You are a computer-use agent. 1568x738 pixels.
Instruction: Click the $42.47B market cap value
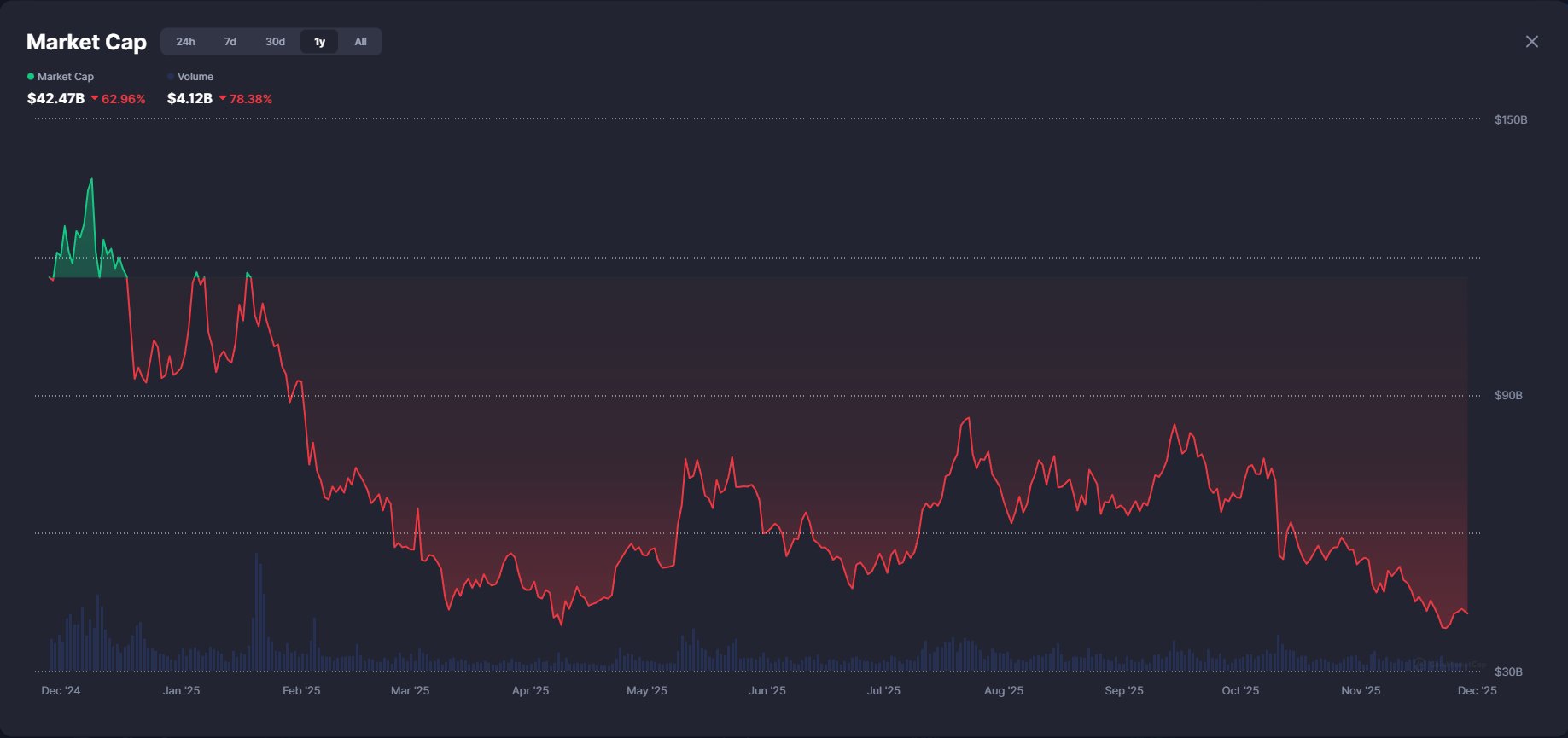tap(55, 98)
